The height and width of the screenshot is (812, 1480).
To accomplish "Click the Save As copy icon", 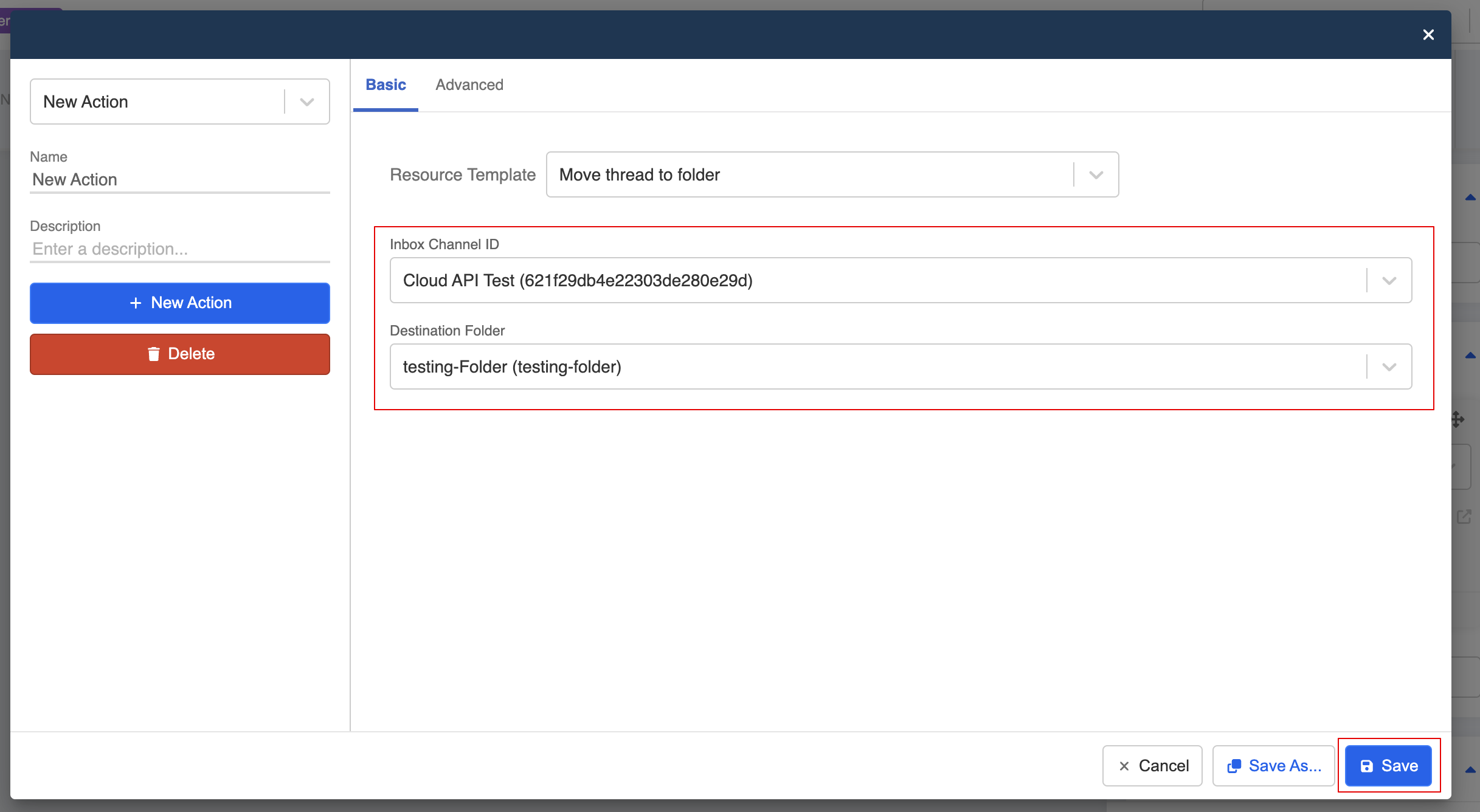I will pos(1234,766).
